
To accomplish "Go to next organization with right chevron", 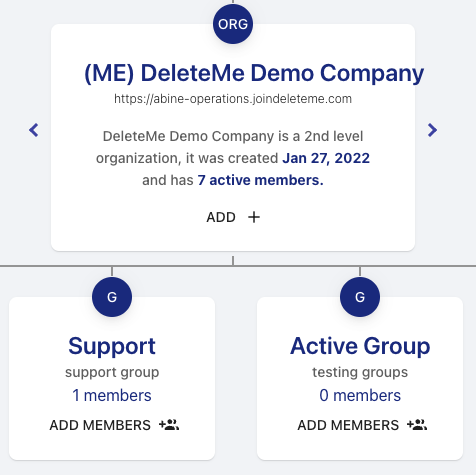I will click(x=432, y=130).
